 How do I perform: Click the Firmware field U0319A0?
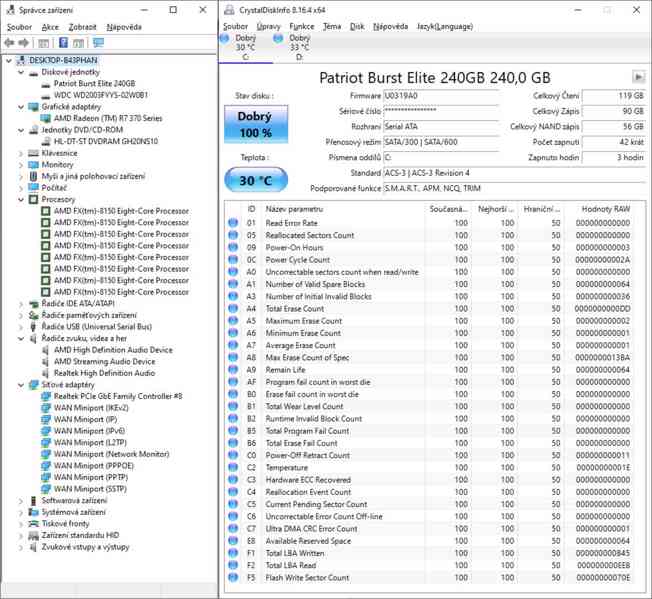(441, 96)
